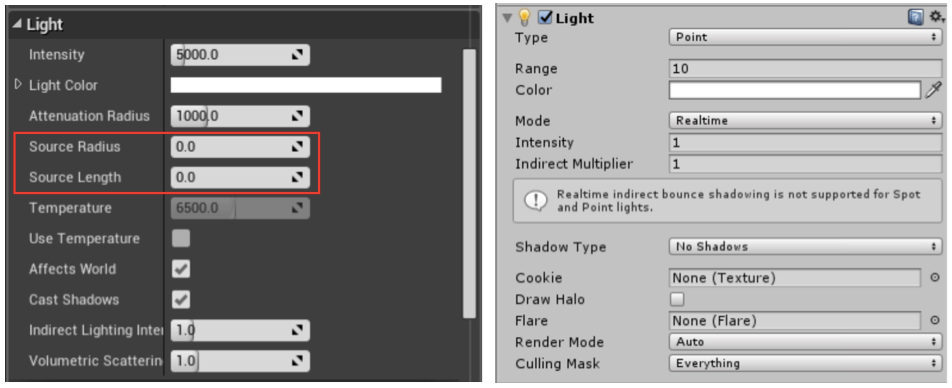Open the Shadow Type dropdown
This screenshot has height=388, width=952.
pyautogui.click(x=805, y=247)
